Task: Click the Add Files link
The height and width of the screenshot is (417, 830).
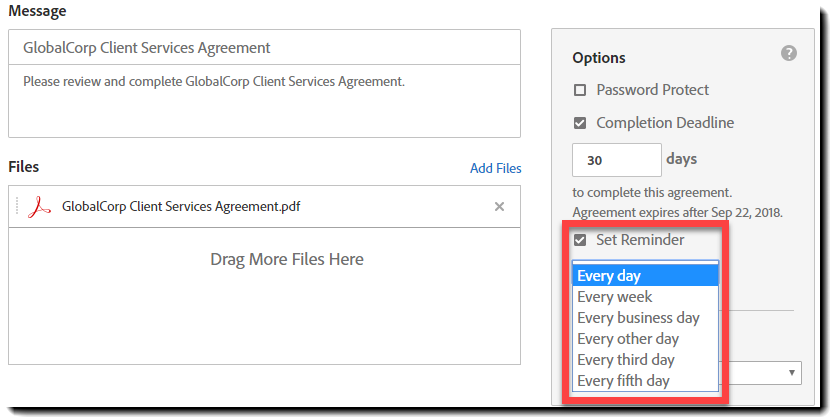Action: 495,168
